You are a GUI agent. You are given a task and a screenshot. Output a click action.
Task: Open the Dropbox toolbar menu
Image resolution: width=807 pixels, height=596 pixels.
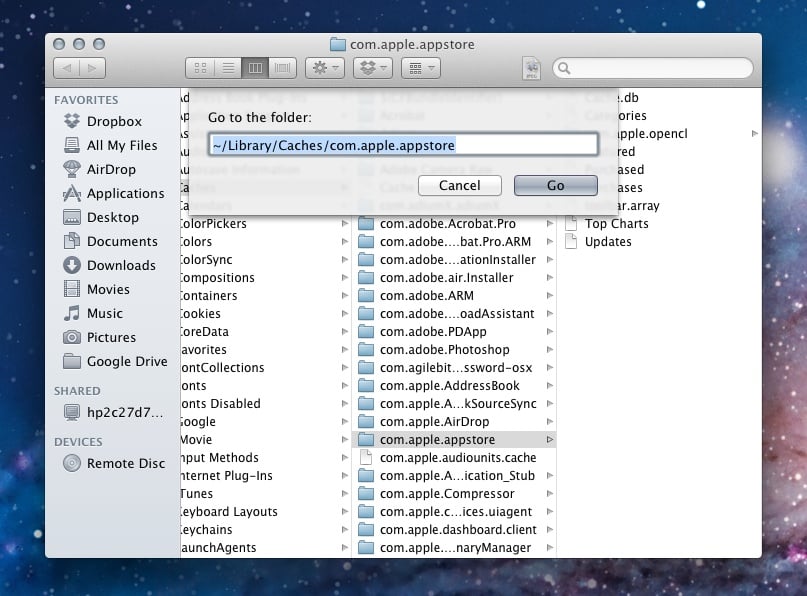point(373,68)
